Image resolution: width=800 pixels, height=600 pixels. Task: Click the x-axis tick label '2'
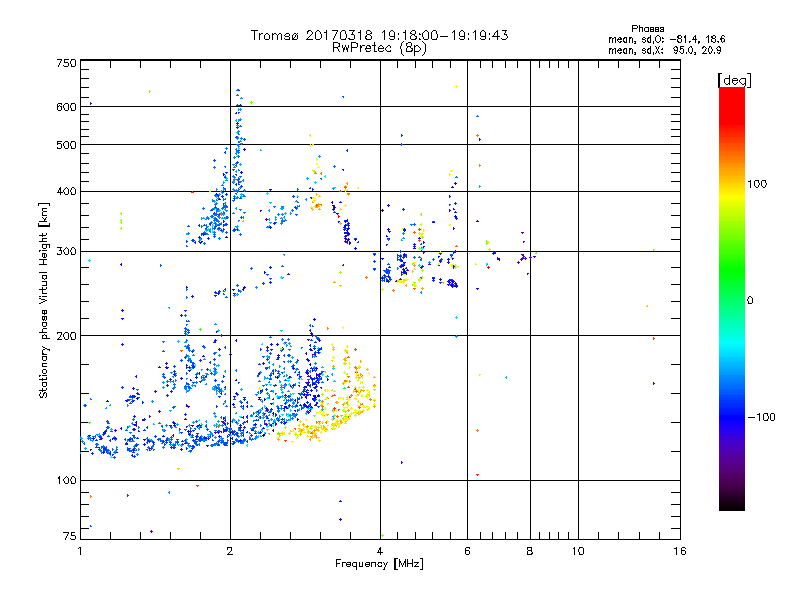[230, 551]
